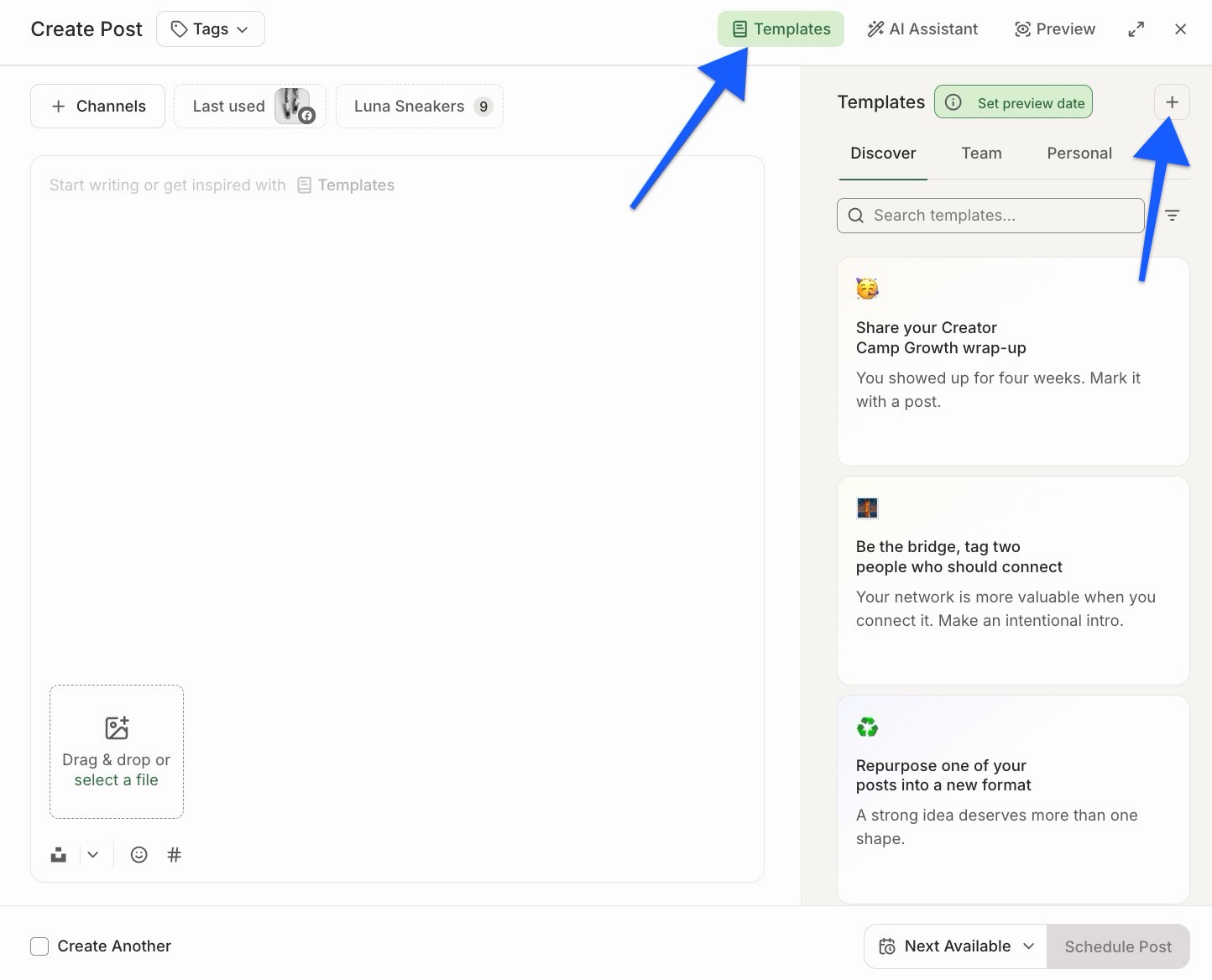Image resolution: width=1212 pixels, height=980 pixels.
Task: Click the Schedule Post button
Action: pyautogui.click(x=1118, y=946)
